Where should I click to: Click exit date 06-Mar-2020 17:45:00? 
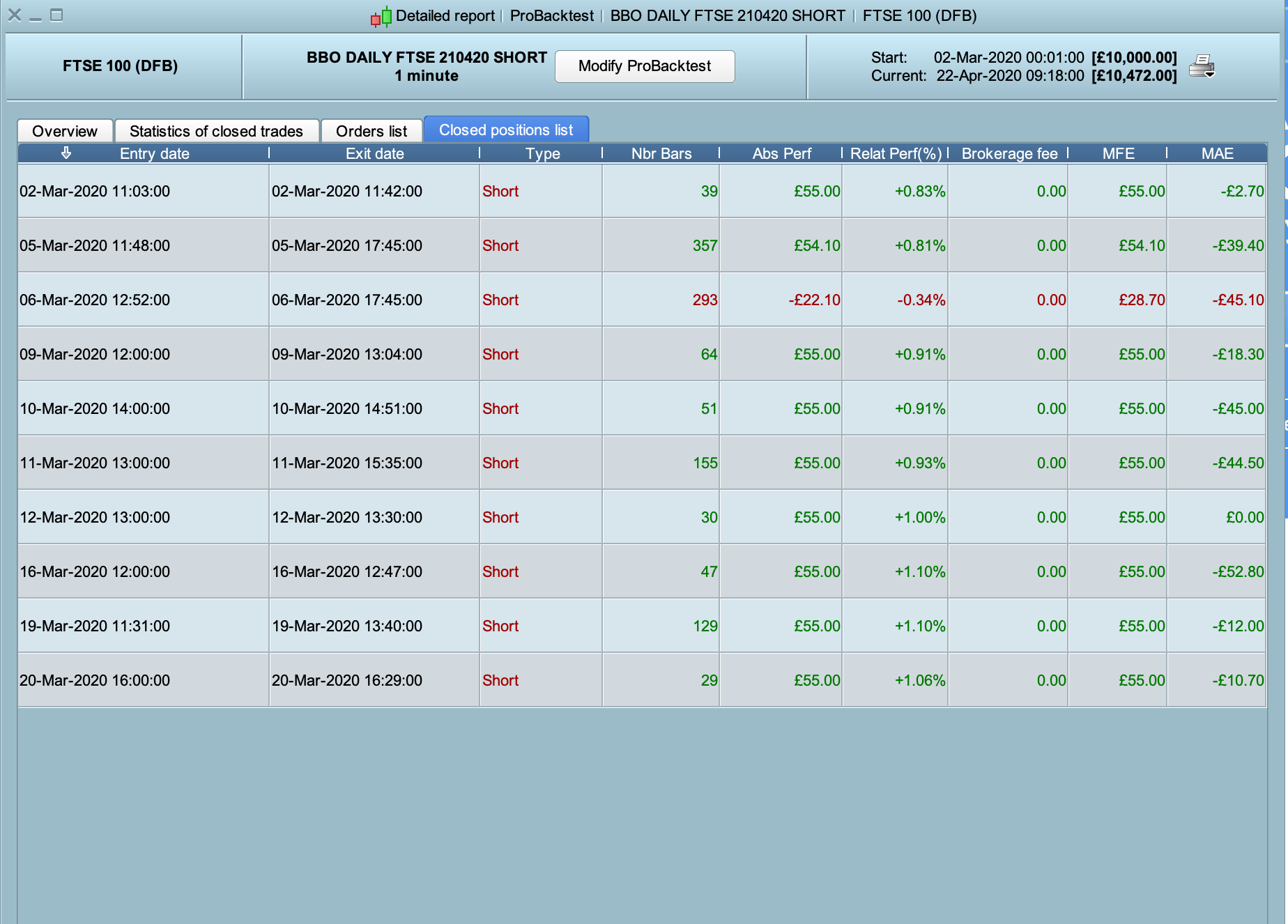pos(347,300)
